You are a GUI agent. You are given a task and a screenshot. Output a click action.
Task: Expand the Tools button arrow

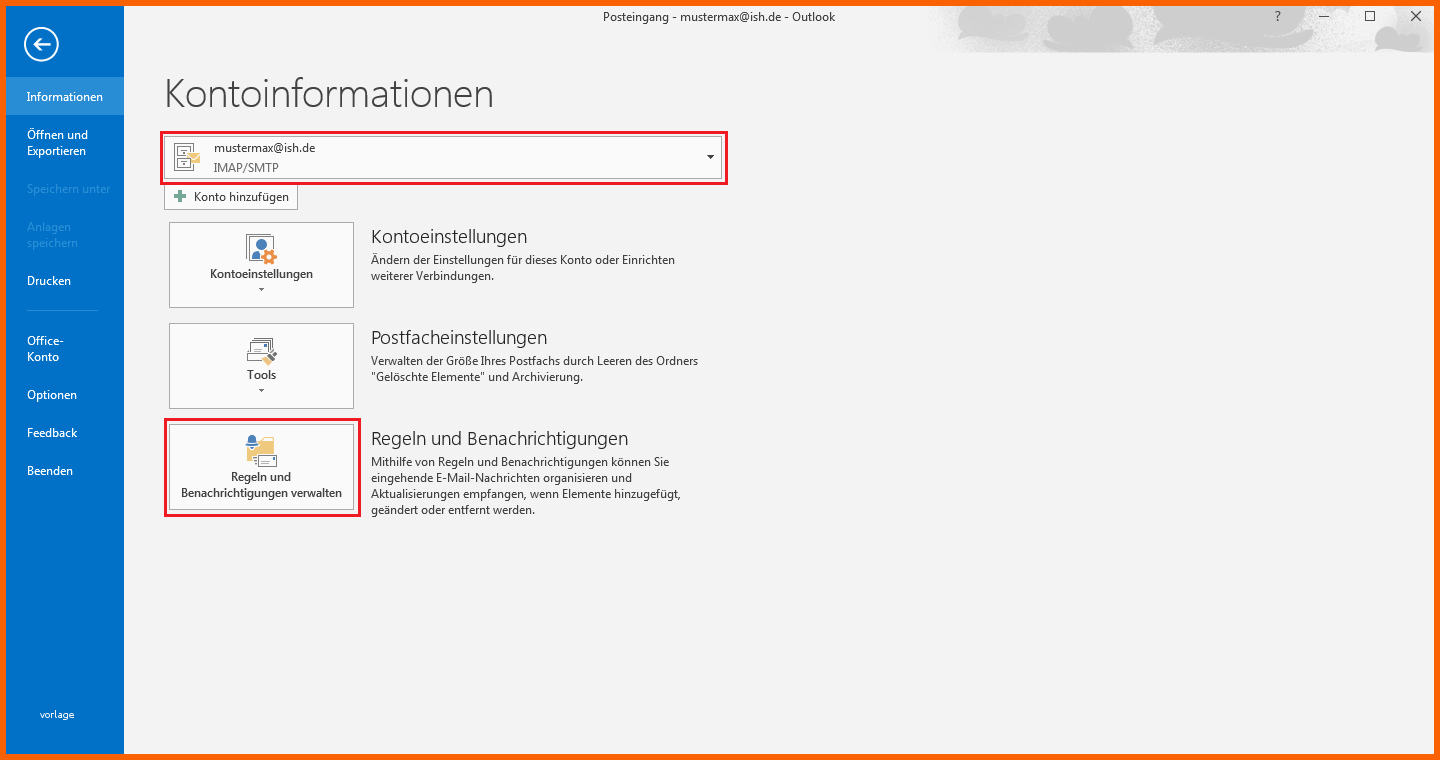(x=261, y=390)
